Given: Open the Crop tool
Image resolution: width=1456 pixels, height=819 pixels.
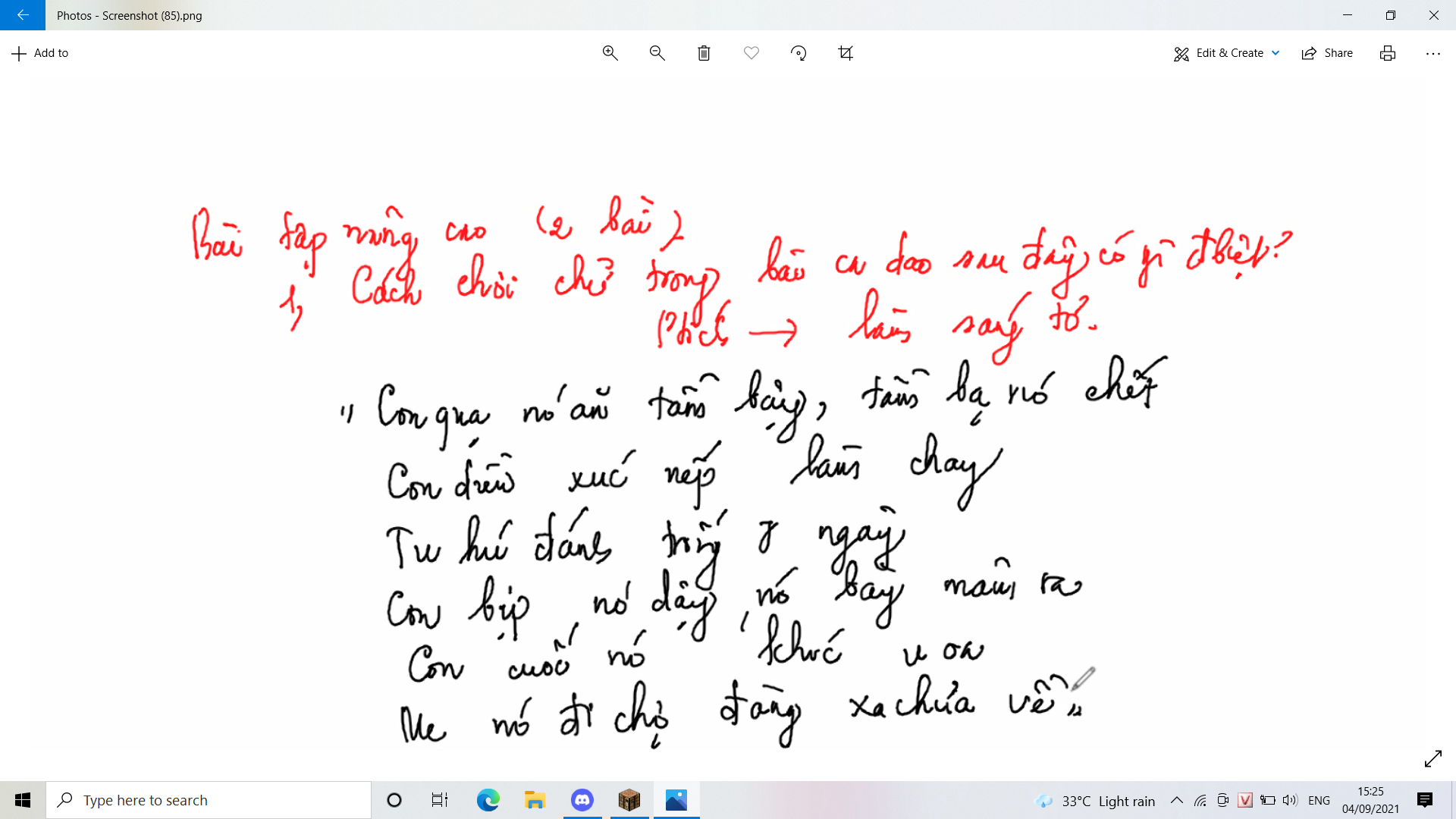Looking at the screenshot, I should click(846, 53).
